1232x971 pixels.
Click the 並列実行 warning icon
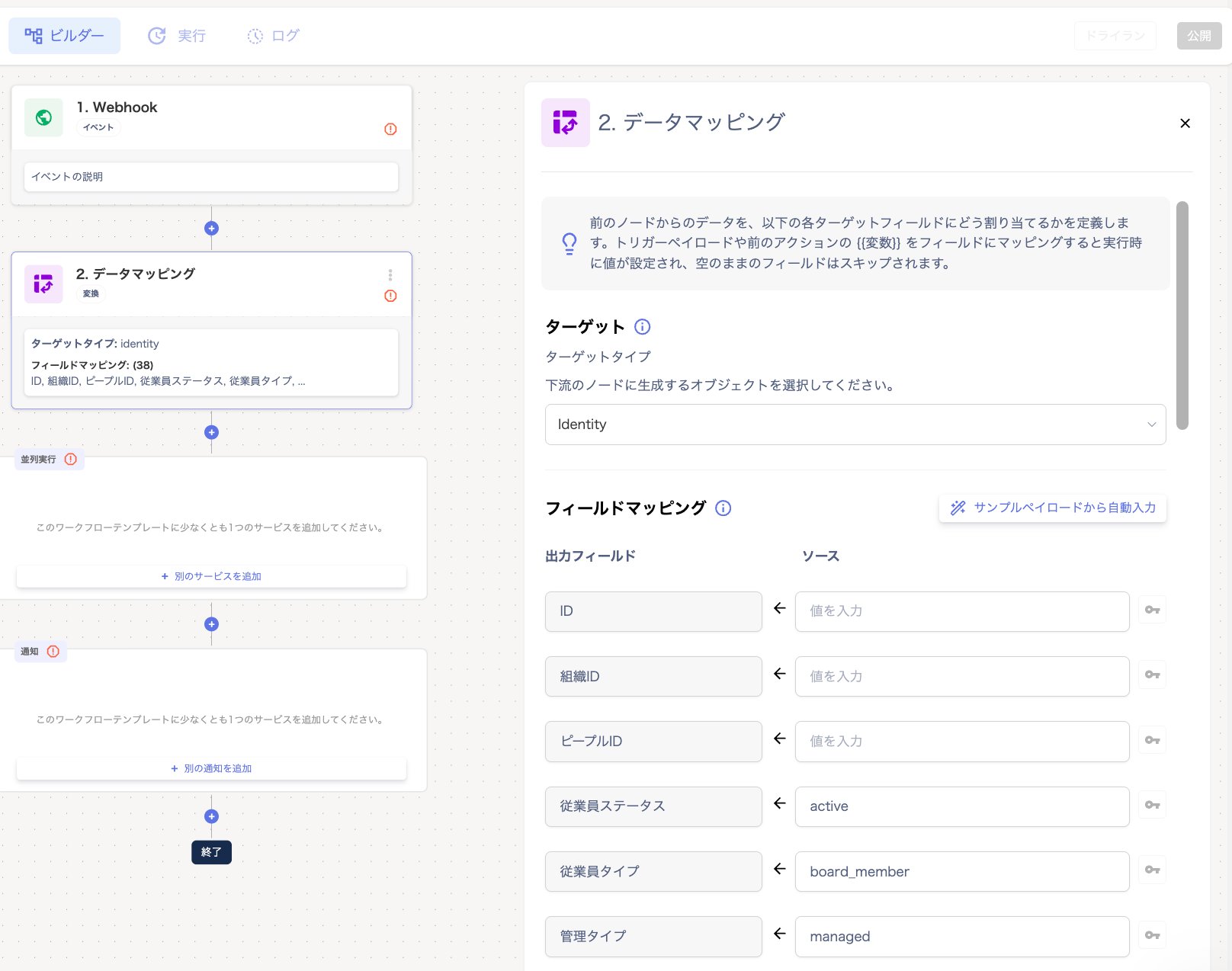(x=71, y=459)
